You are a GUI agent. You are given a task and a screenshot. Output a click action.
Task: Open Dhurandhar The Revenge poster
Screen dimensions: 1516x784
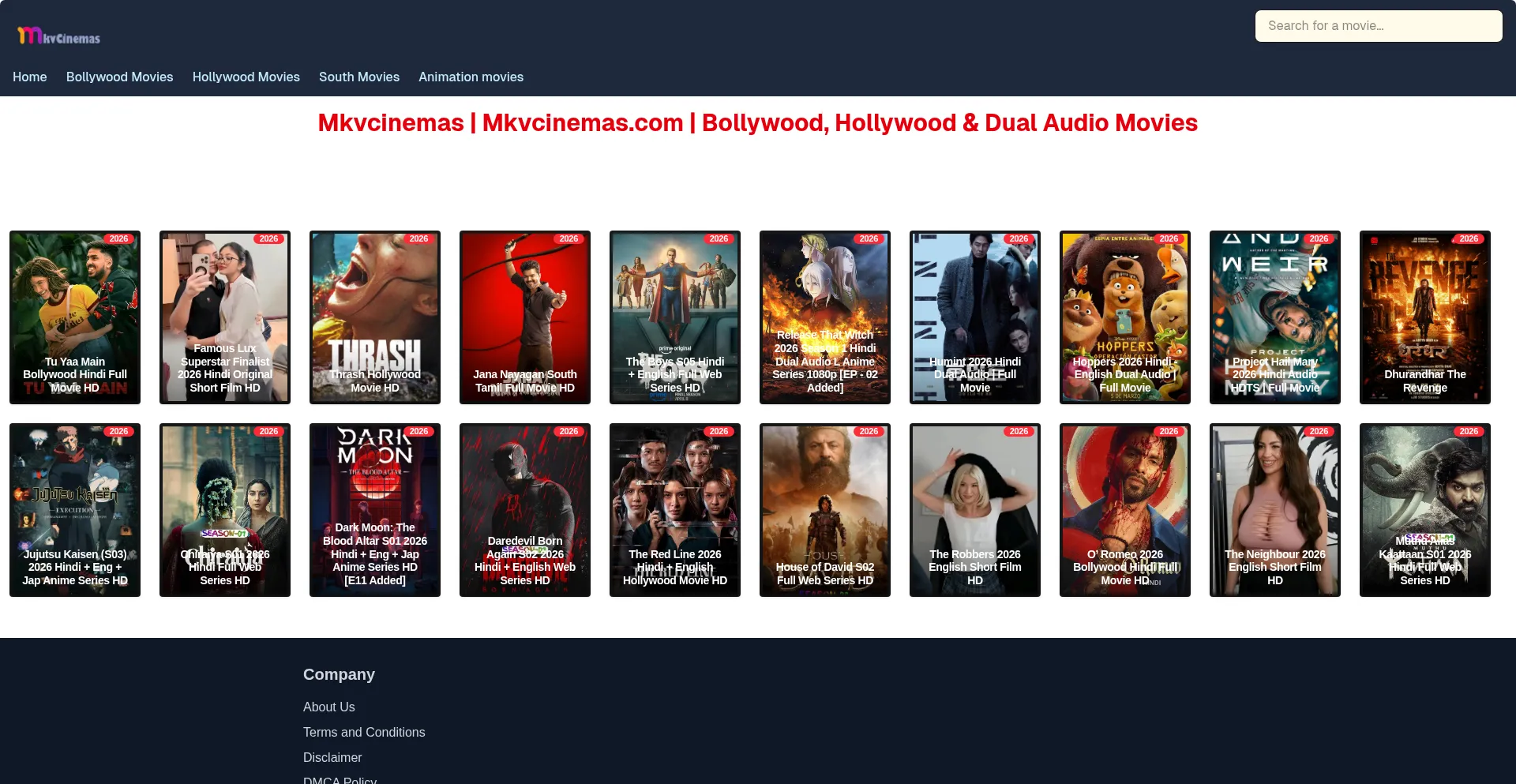(x=1425, y=317)
